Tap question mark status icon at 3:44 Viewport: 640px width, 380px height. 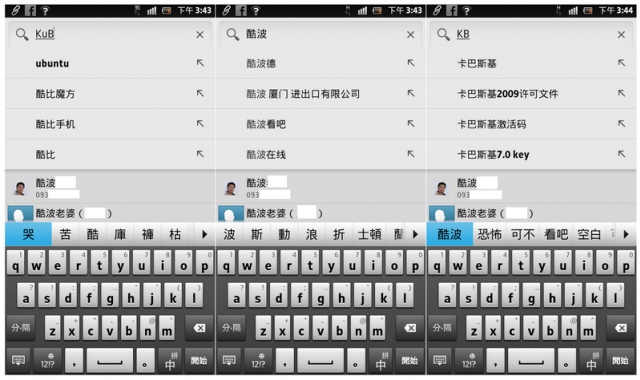click(466, 11)
